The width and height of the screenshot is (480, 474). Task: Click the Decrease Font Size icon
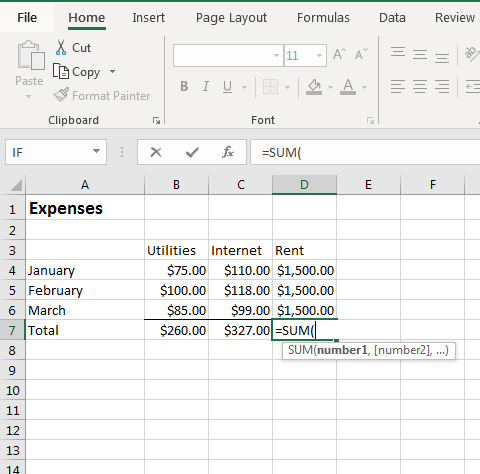(x=361, y=55)
